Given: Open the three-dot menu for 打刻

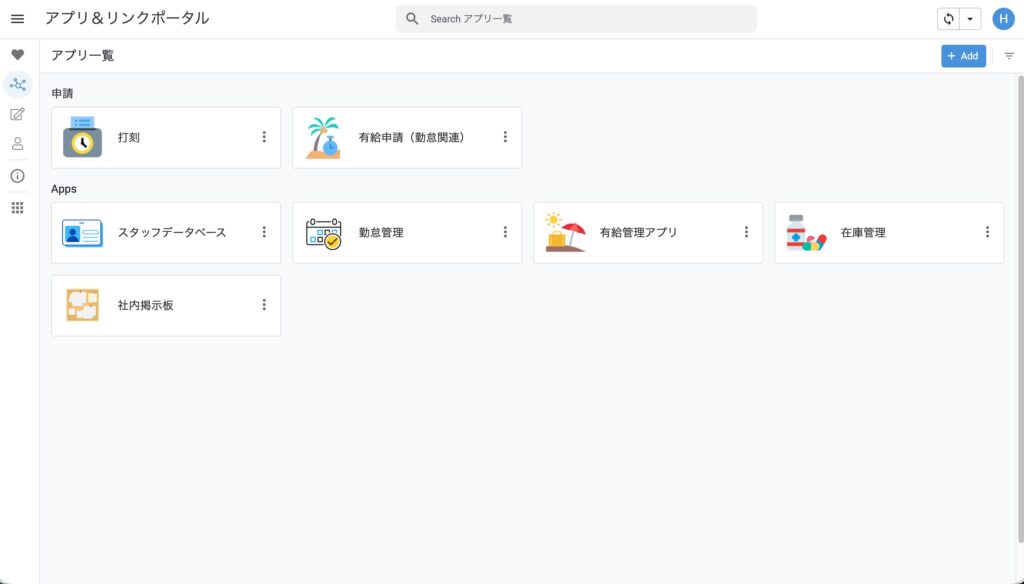Looking at the screenshot, I should (x=264, y=137).
